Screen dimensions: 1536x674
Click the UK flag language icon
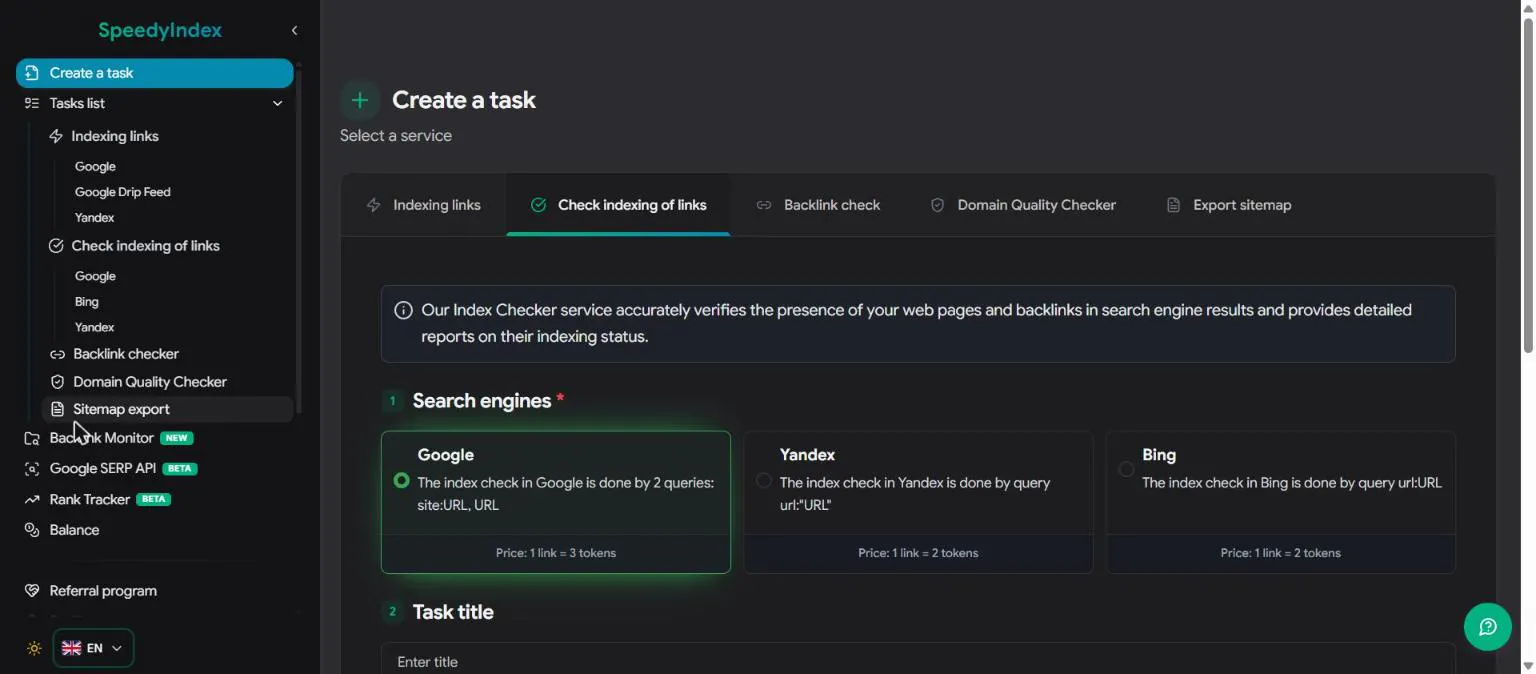pyautogui.click(x=71, y=648)
